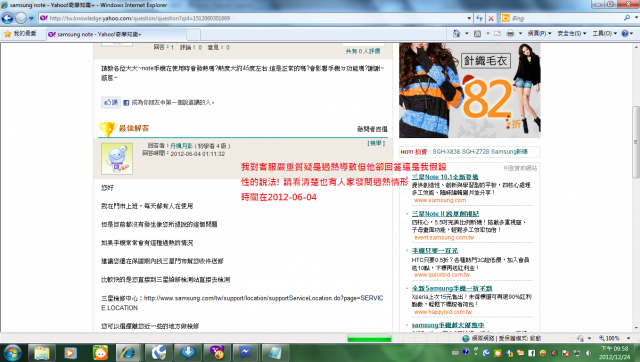Stop loading with the red X icon
The image size is (640, 362).
tap(491, 18)
